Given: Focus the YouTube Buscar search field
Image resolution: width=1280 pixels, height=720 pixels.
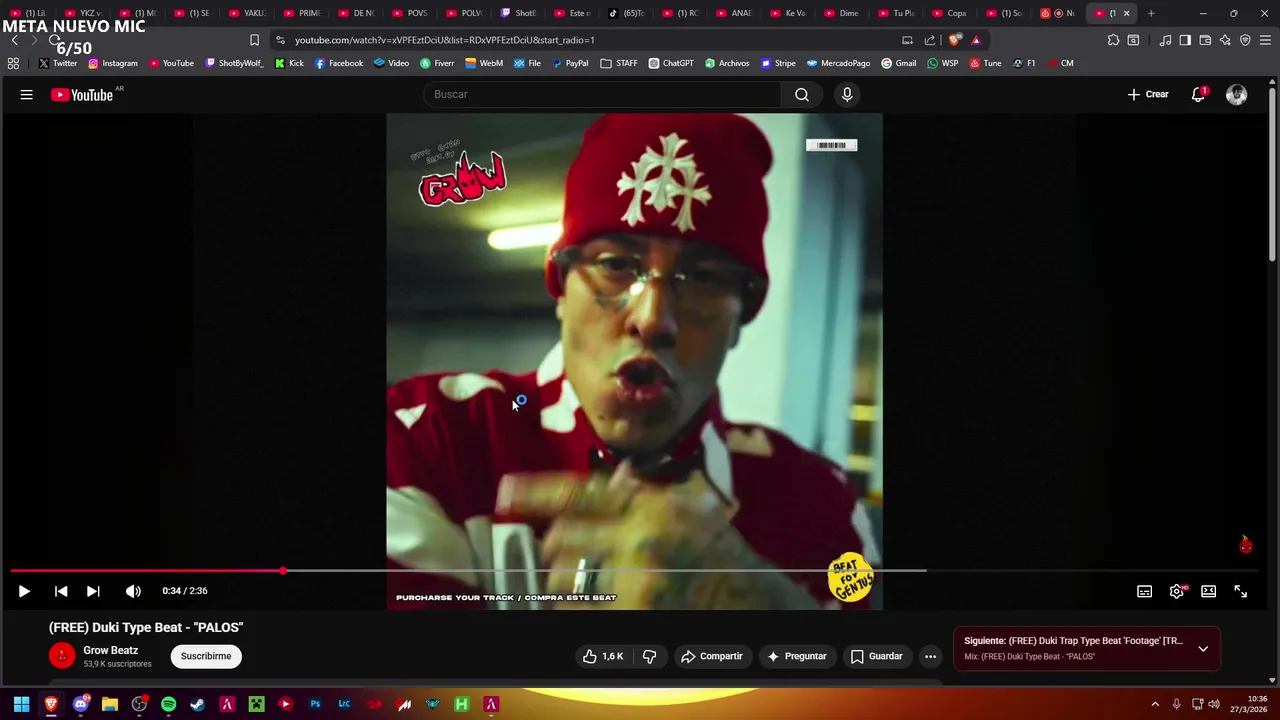Looking at the screenshot, I should coord(603,94).
